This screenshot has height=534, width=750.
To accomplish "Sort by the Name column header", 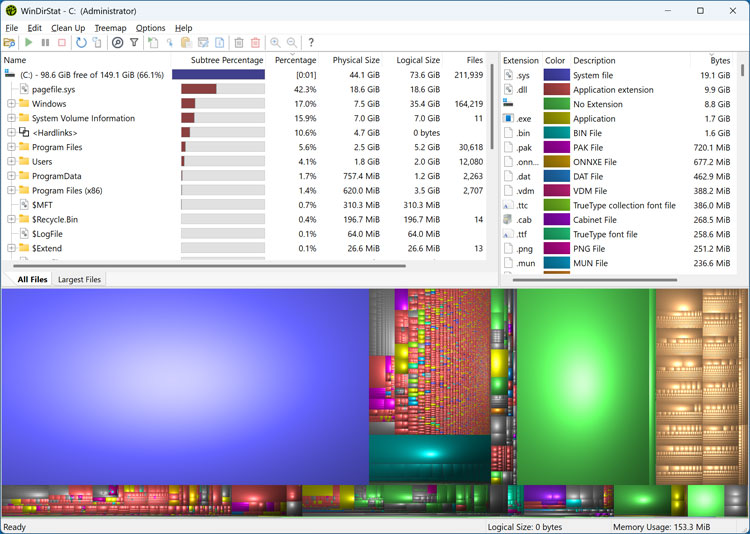I will [x=86, y=60].
